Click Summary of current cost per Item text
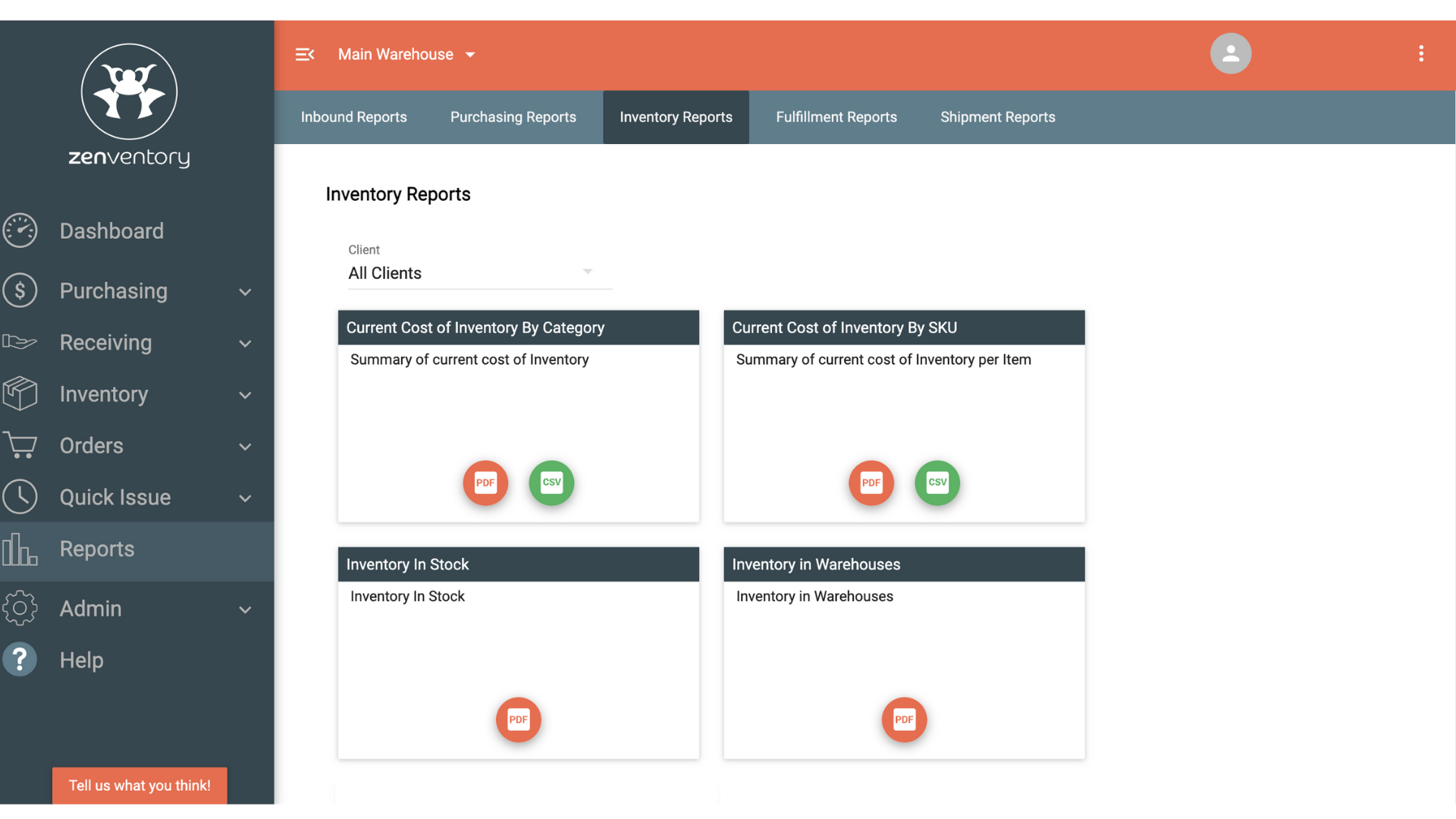Image resolution: width=1456 pixels, height=819 pixels. 883,359
